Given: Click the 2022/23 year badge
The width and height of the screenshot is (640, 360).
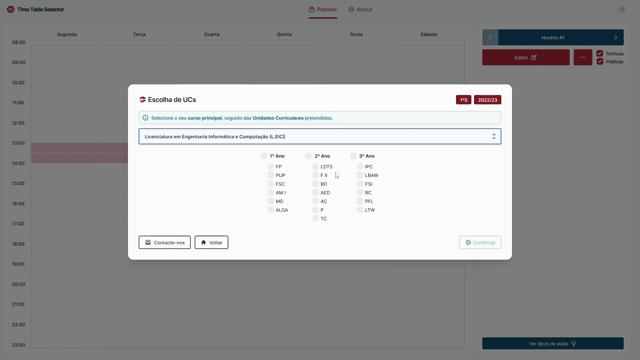Looking at the screenshot, I should [x=487, y=100].
